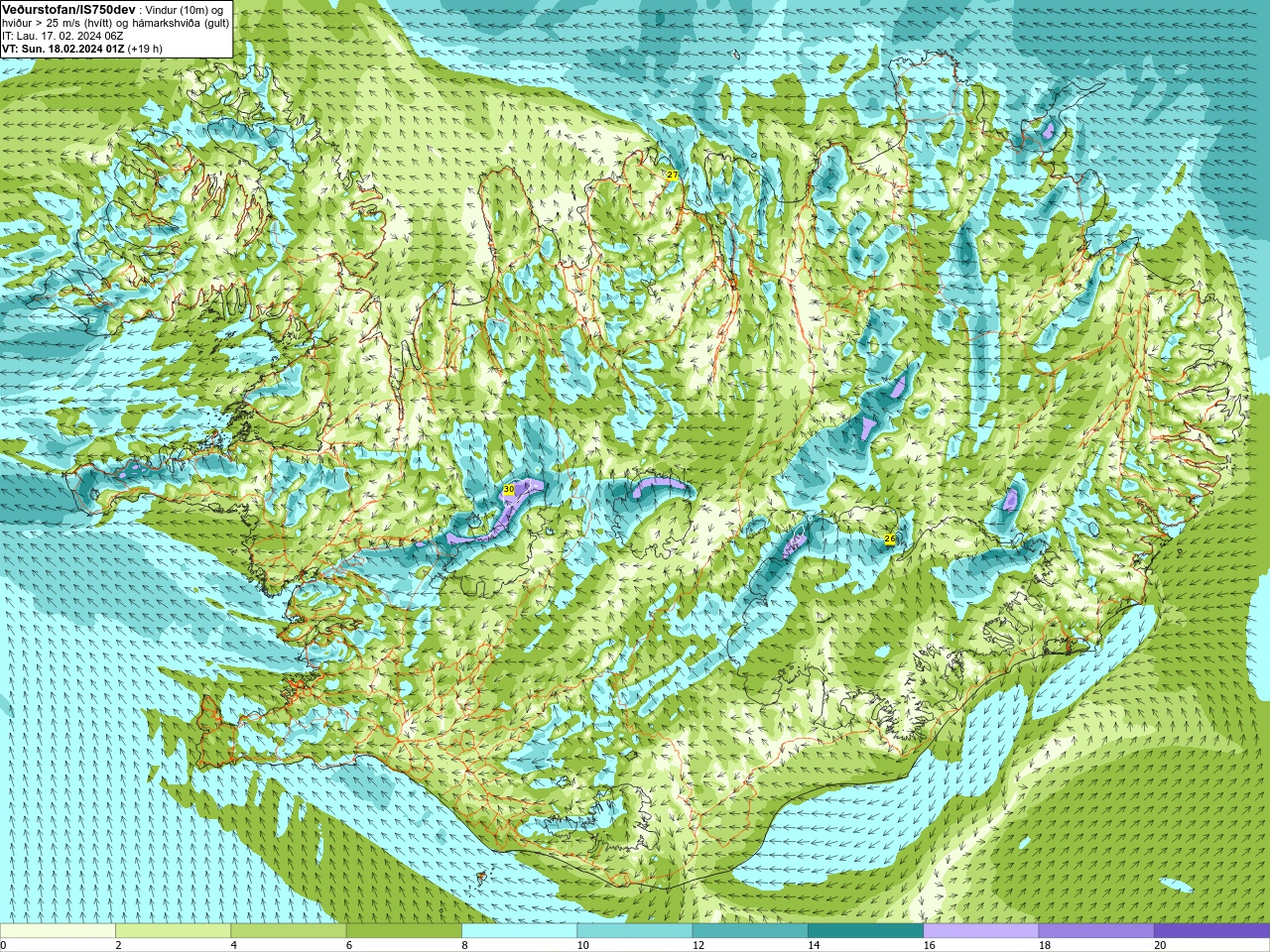Select the dark purple above-20 legend swatch

(1211, 931)
